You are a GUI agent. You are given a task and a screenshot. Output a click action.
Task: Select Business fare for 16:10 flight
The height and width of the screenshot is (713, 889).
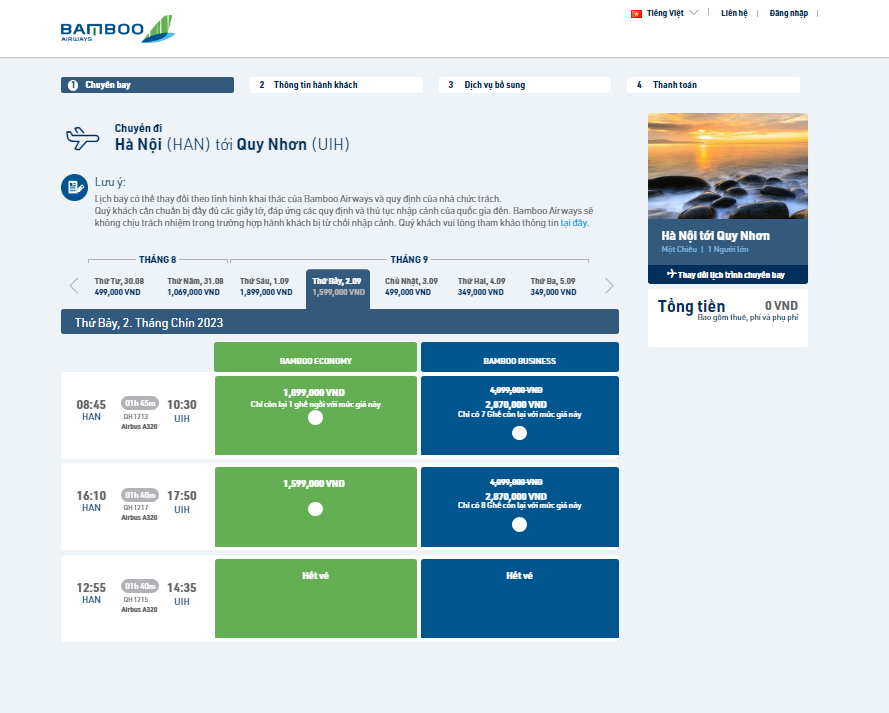(x=519, y=525)
